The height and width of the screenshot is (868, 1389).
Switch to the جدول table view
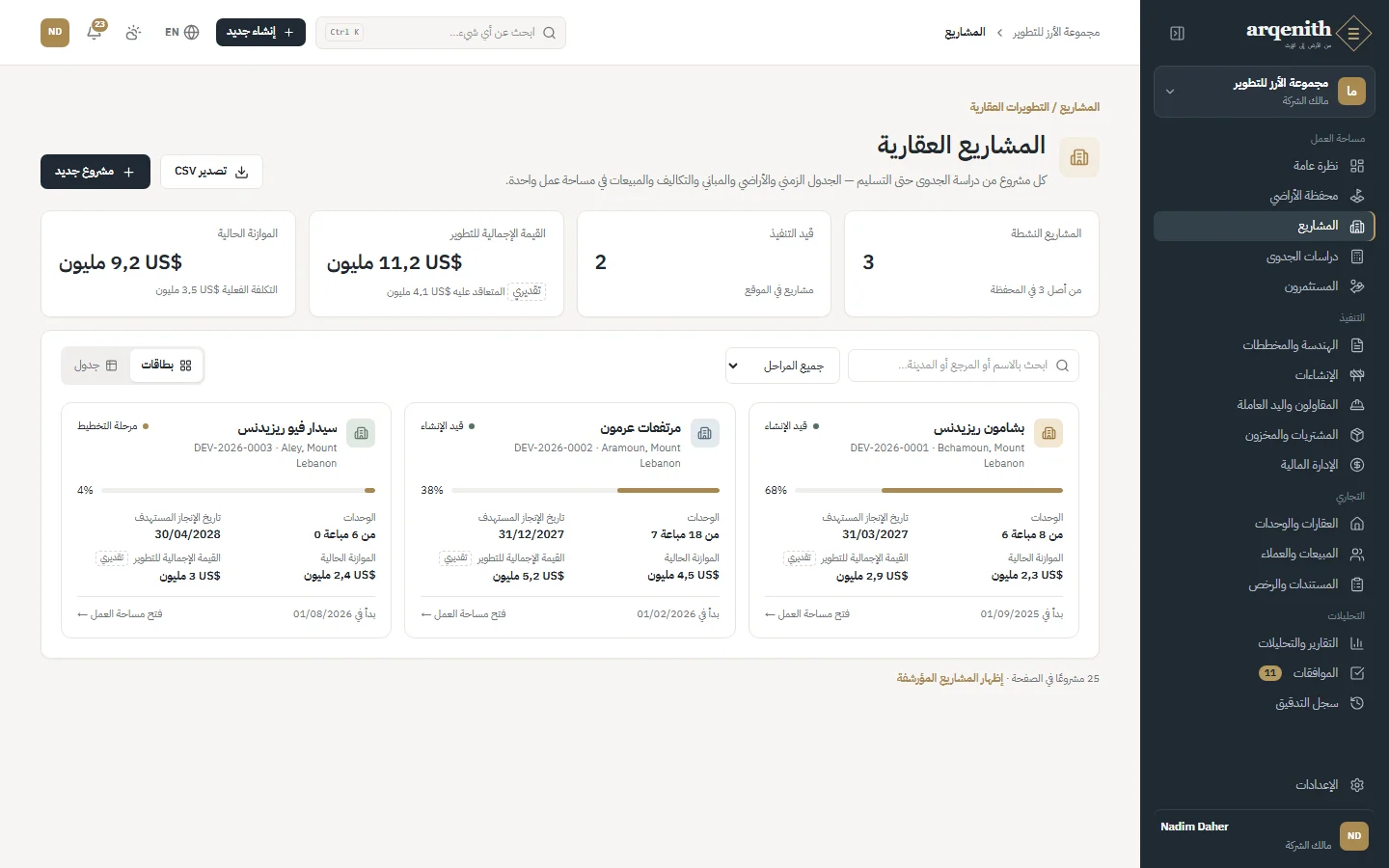click(x=95, y=366)
